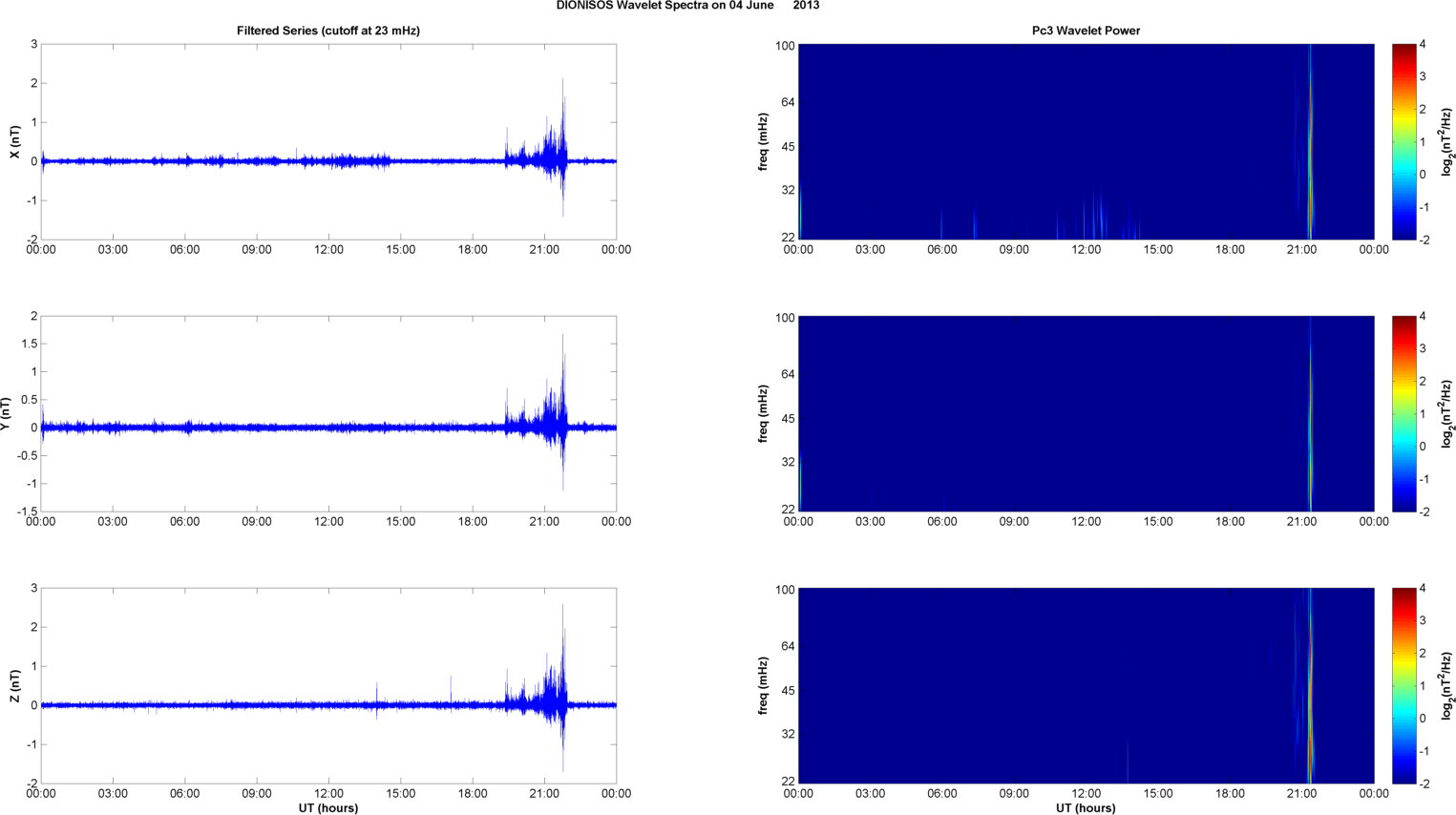This screenshot has height=815, width=1456.
Task: Click "UT (hours)" label beneath the wavelet power column
Action: pos(1086,808)
